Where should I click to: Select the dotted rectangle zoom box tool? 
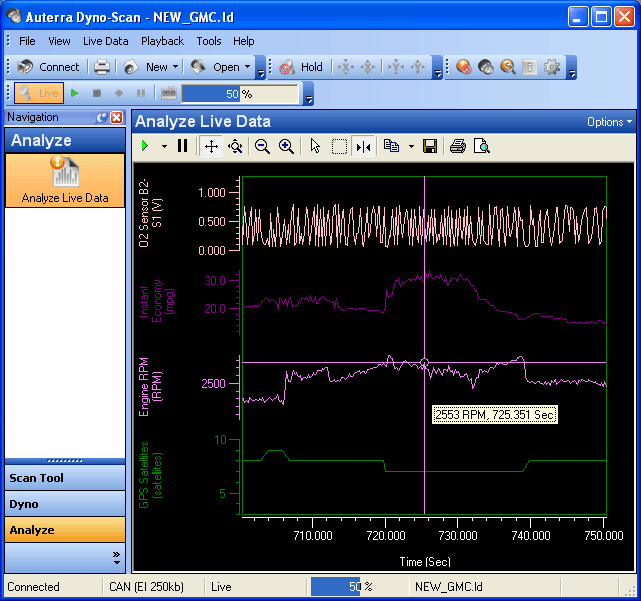coord(339,146)
